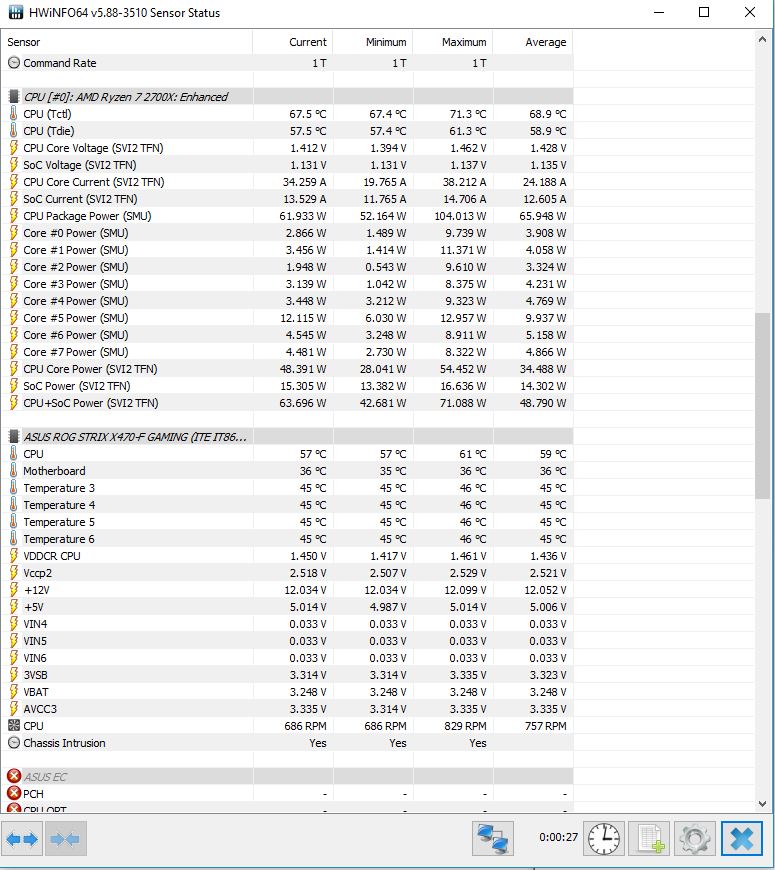This screenshot has height=870, width=775.
Task: Click the expand columns blue arrows button
Action: pos(22,838)
